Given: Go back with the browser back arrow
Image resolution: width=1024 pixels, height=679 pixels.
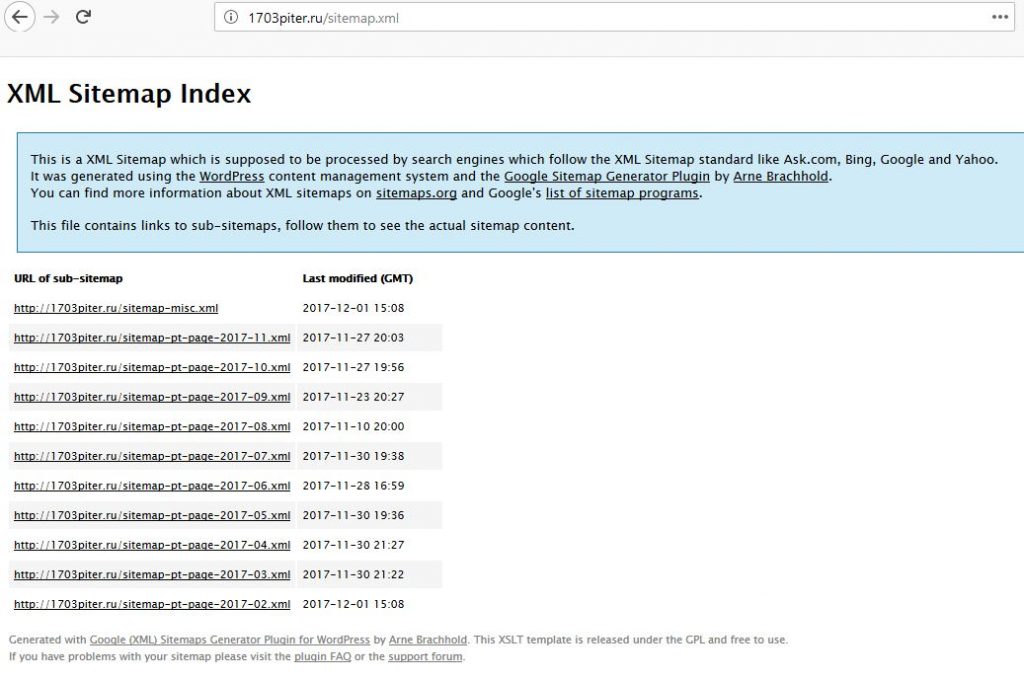Looking at the screenshot, I should click(x=20, y=17).
